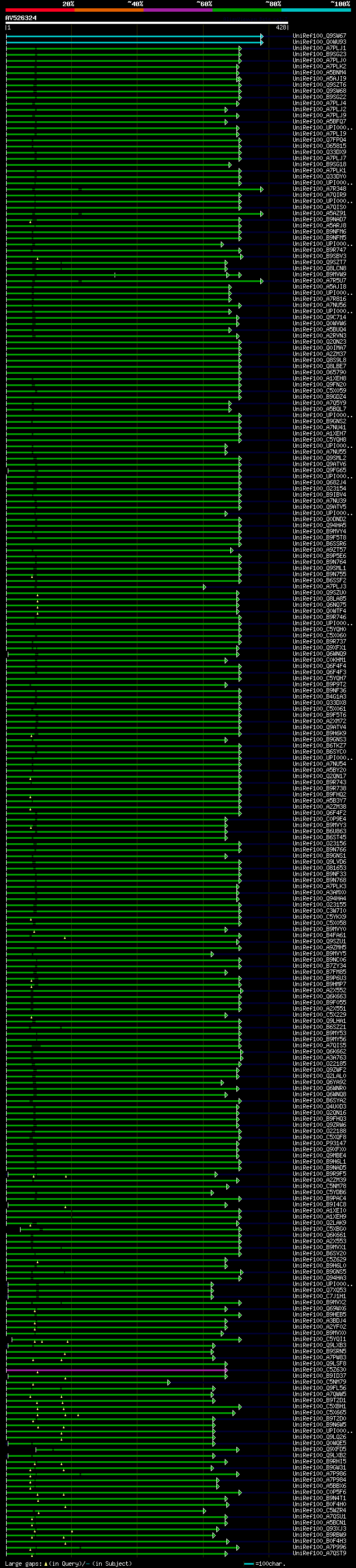Click the UniRef100_Q33DX9 entry
The width and height of the screenshot is (356, 1568).
coord(319,153)
